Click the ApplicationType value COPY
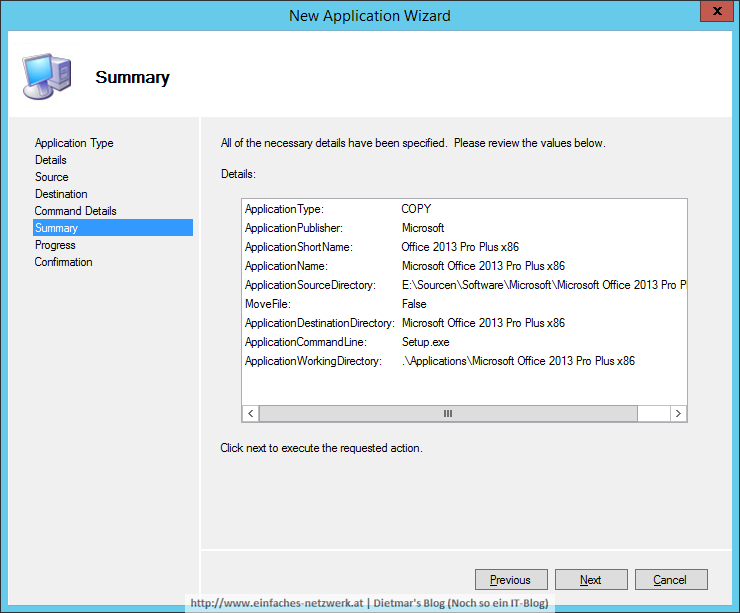Viewport: 740px width, 613px height. pyautogui.click(x=416, y=209)
